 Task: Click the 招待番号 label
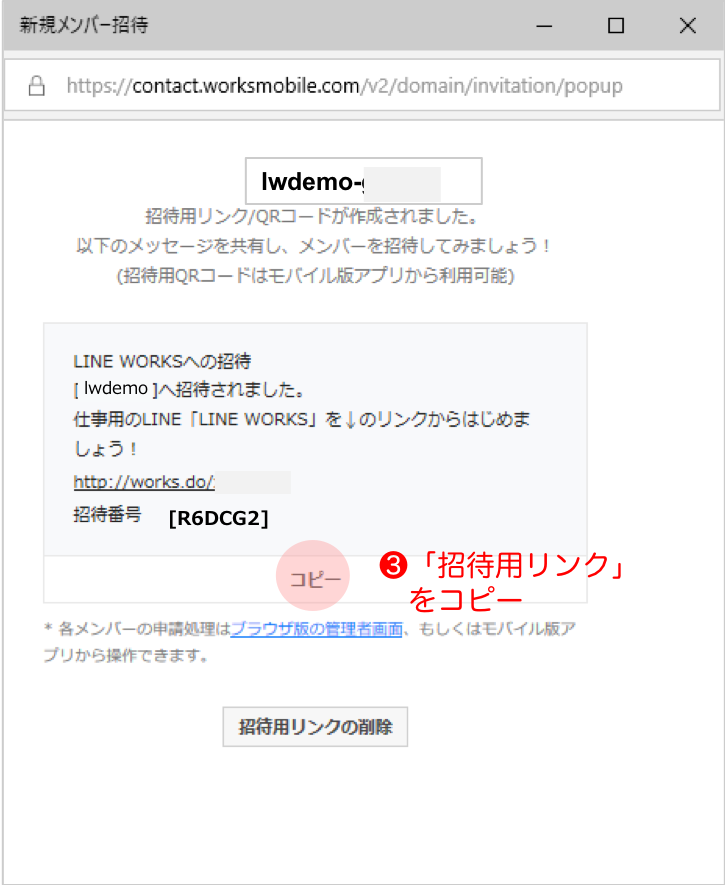pyautogui.click(x=107, y=515)
